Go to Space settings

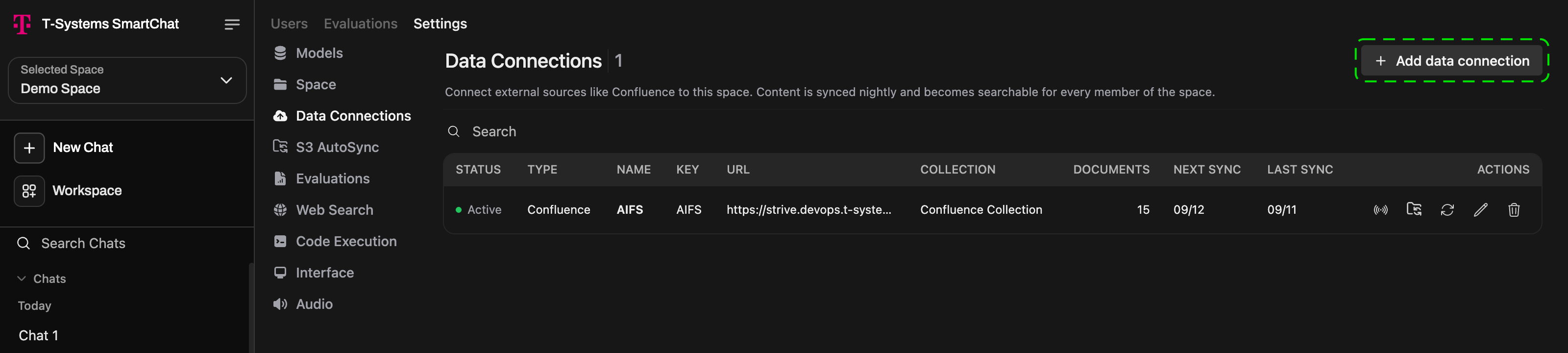(304, 85)
